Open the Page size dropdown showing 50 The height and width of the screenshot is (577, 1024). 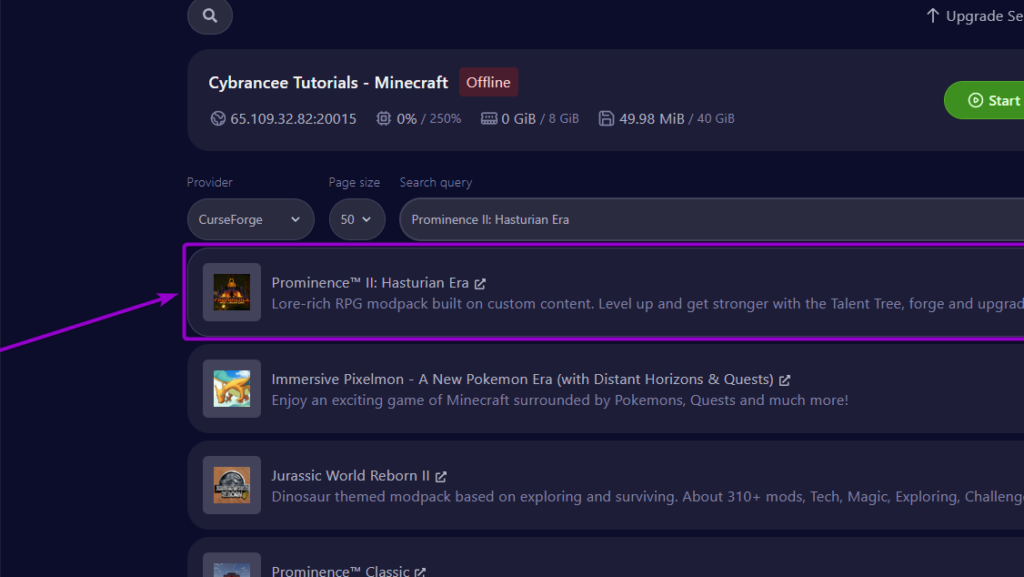[357, 219]
